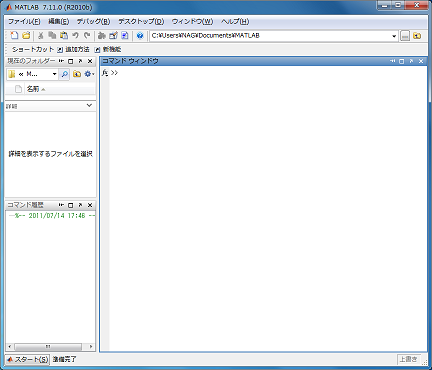432x370 pixels.
Task: Maximize the コマンド履歴 panel
Action: pyautogui.click(x=70, y=205)
